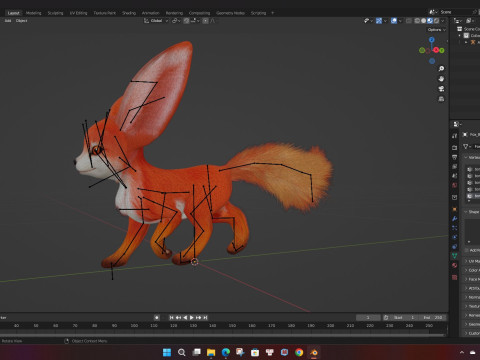Open the Object properties tab, orange square
This screenshot has height=360, width=480.
pyautogui.click(x=455, y=209)
